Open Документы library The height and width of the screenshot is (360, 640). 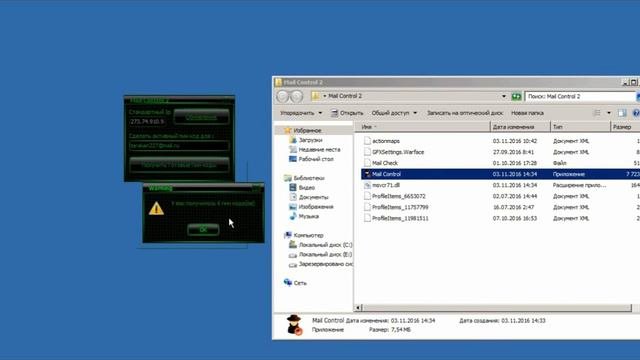point(313,197)
